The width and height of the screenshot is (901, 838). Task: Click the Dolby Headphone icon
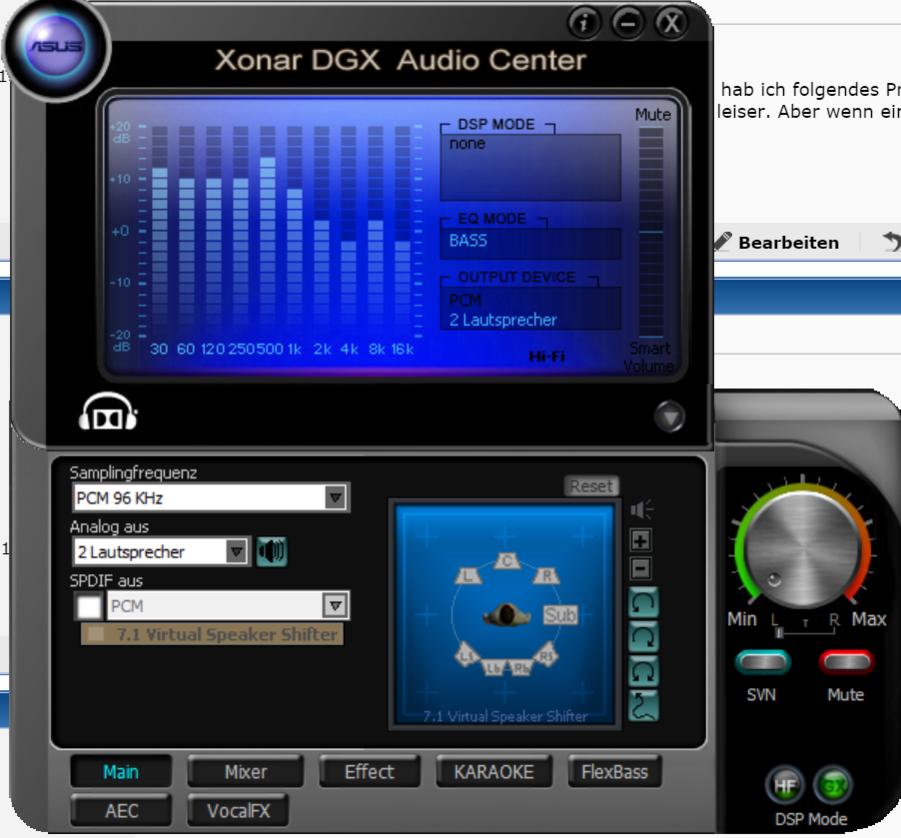point(108,412)
